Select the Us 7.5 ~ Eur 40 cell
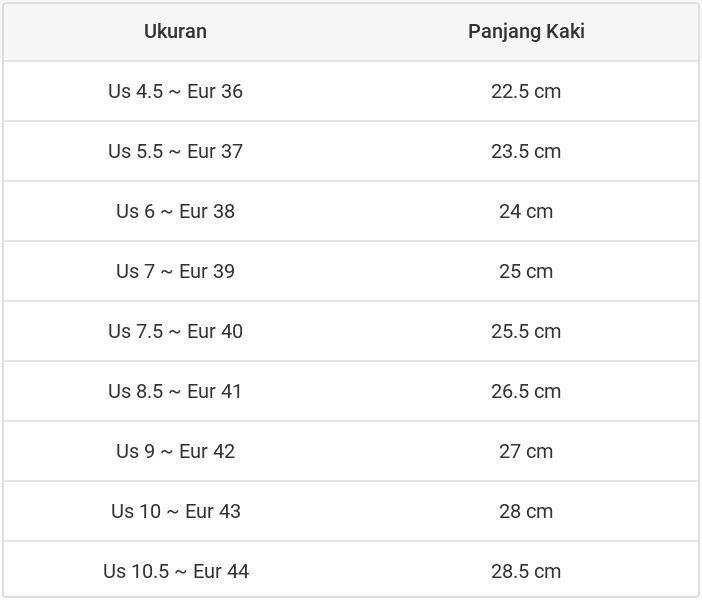Viewport: 702px width, 600px height. click(175, 331)
